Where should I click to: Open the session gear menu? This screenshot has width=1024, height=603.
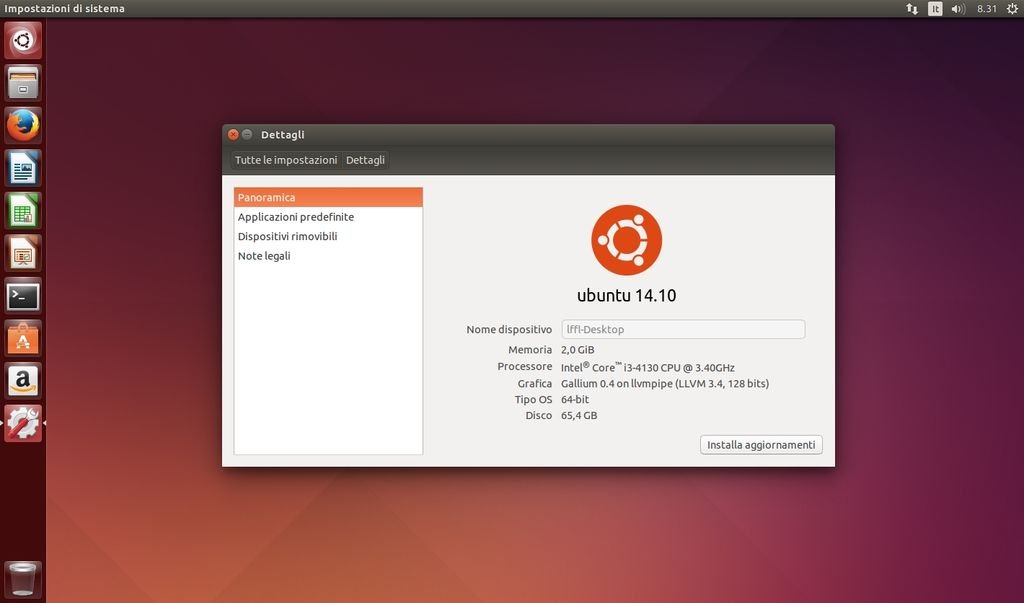click(x=1012, y=9)
